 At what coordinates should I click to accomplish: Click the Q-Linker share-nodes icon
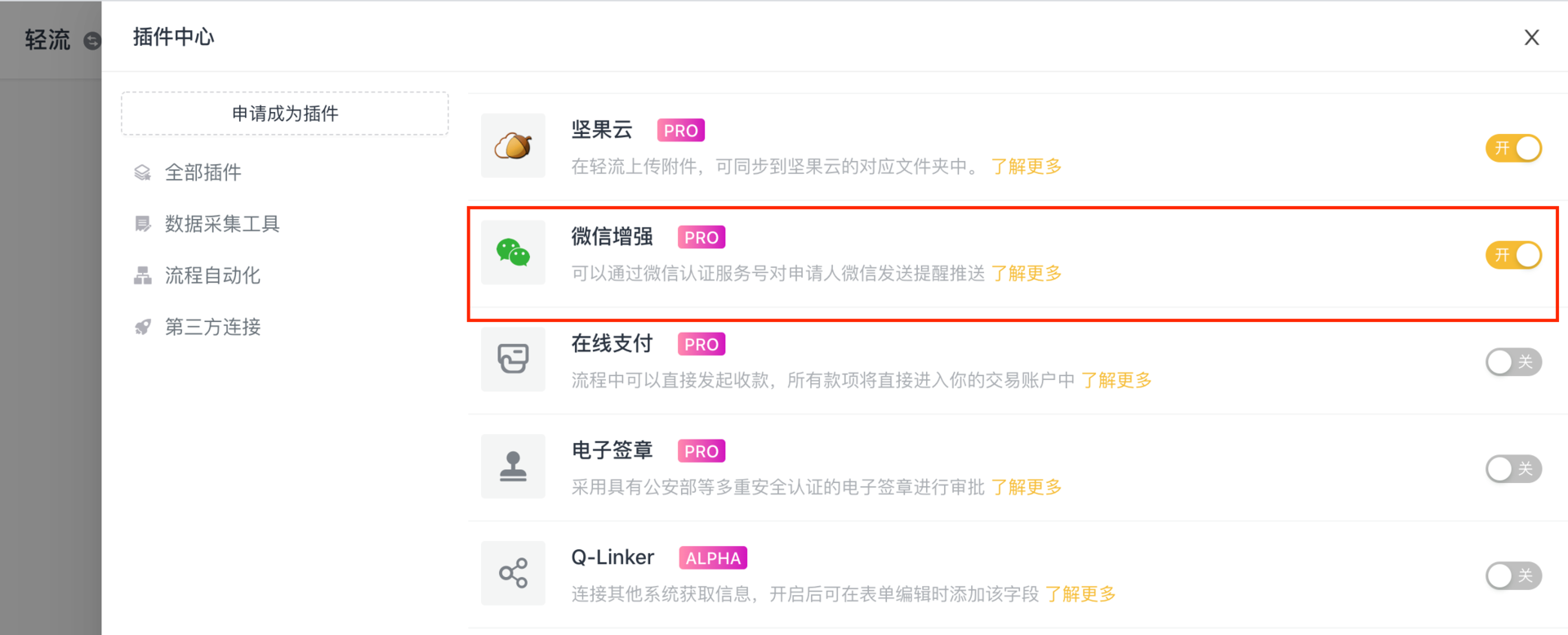point(513,573)
